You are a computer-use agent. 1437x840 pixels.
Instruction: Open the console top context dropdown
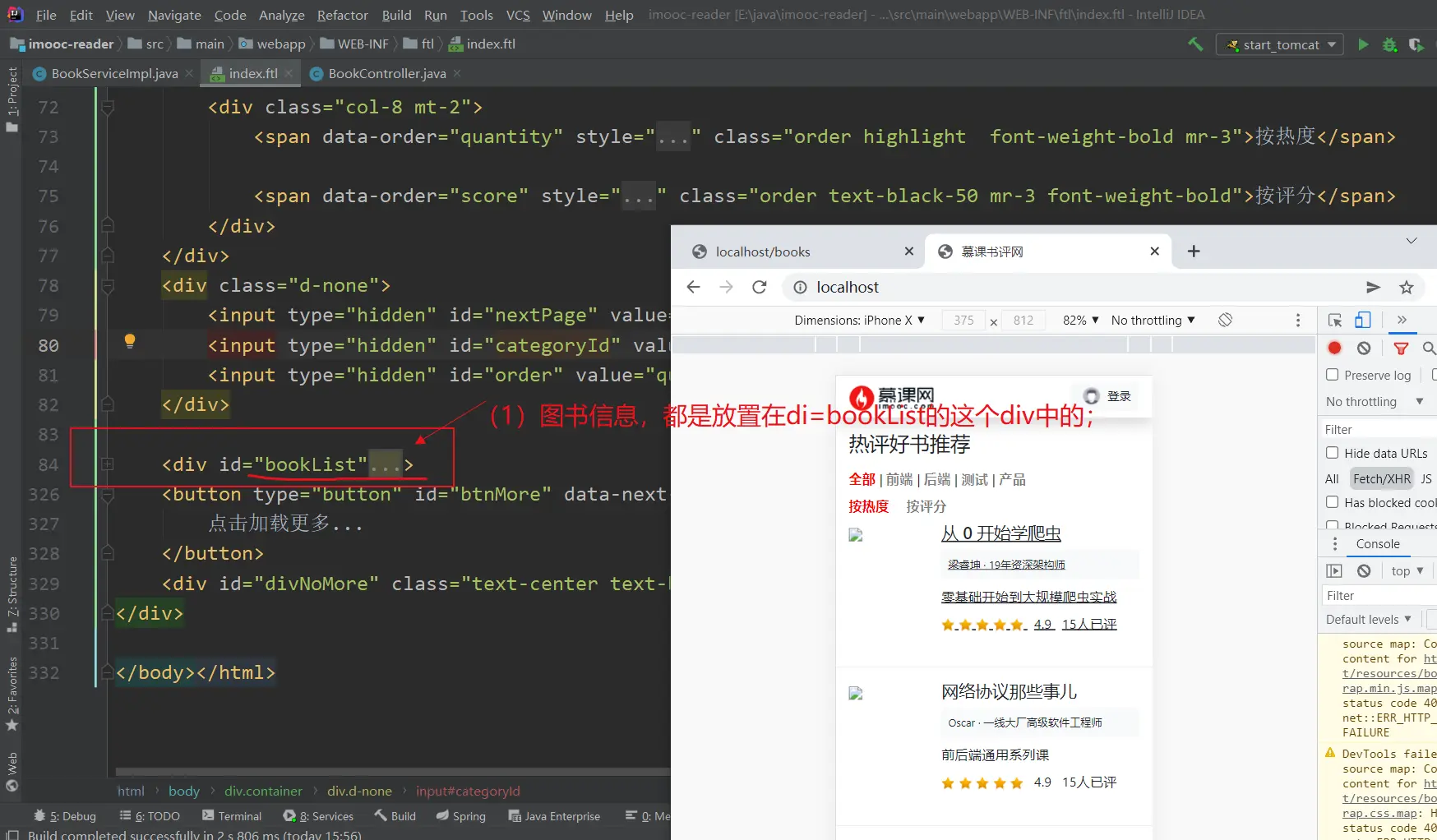(1407, 570)
